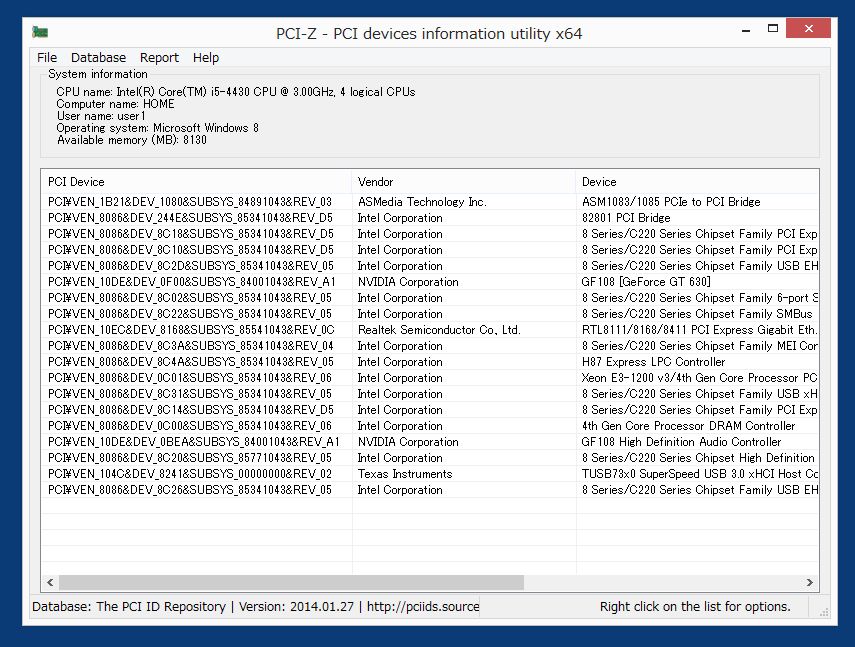Select the ASMedia Technology Inc. row
This screenshot has width=855, height=647.
[430, 202]
